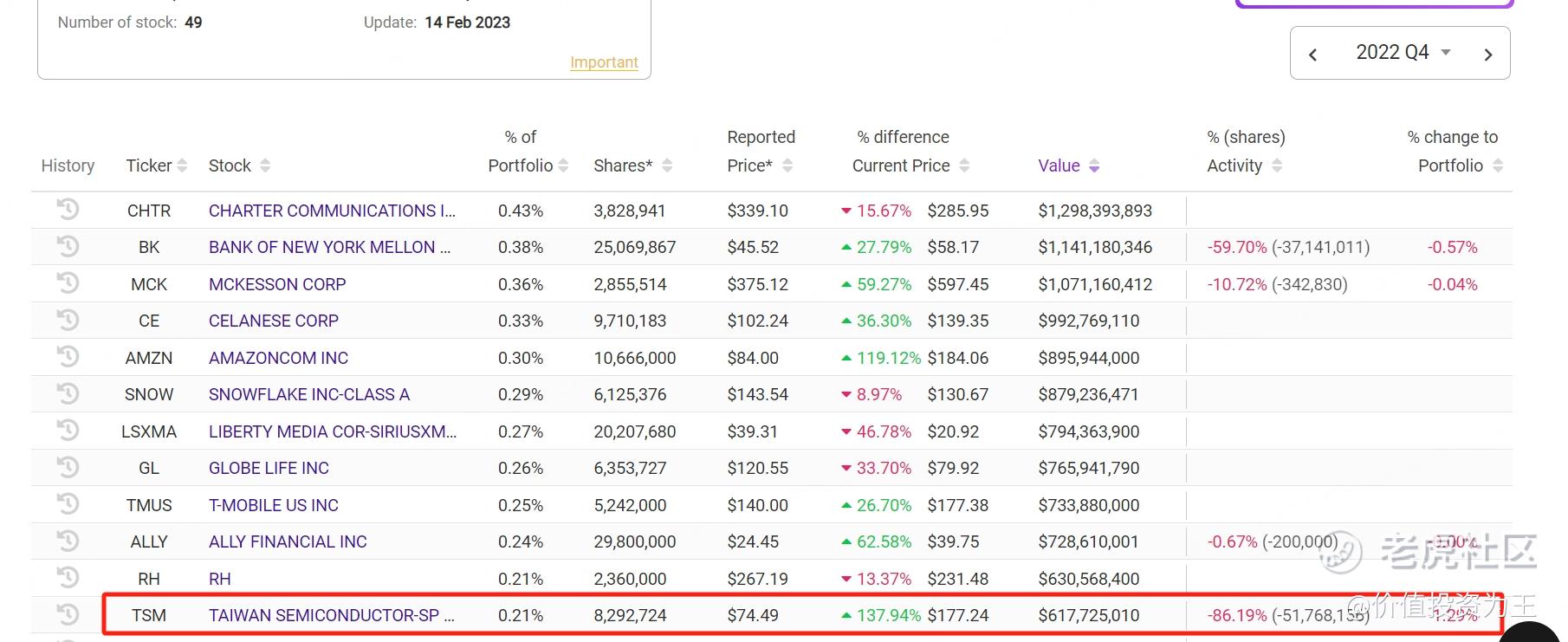Open history for the MCK row
Screen dimensions: 1568x642
point(68,283)
